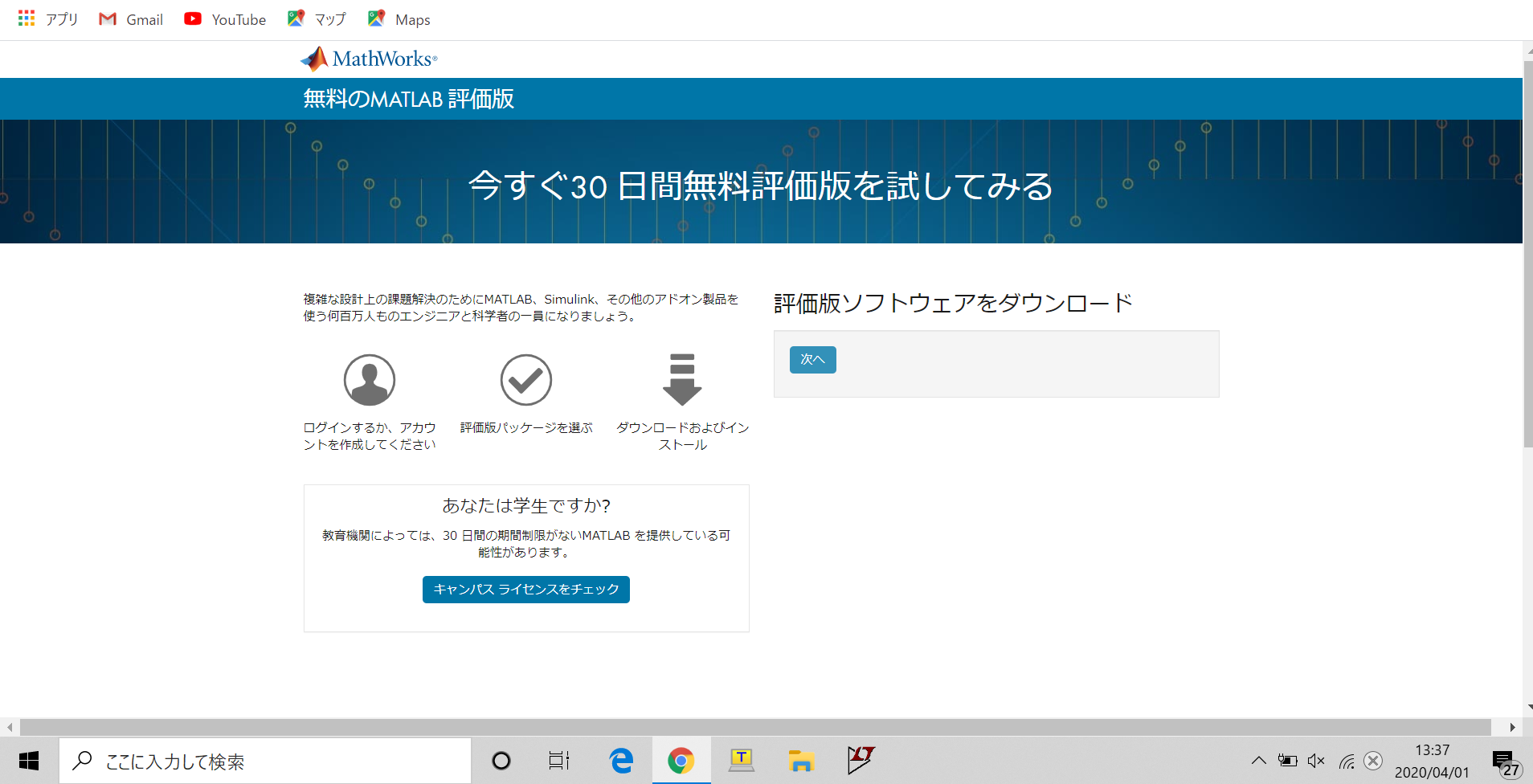Screen dimensions: 1533x784
Task: Open the T laptop app on taskbar
Action: (742, 761)
